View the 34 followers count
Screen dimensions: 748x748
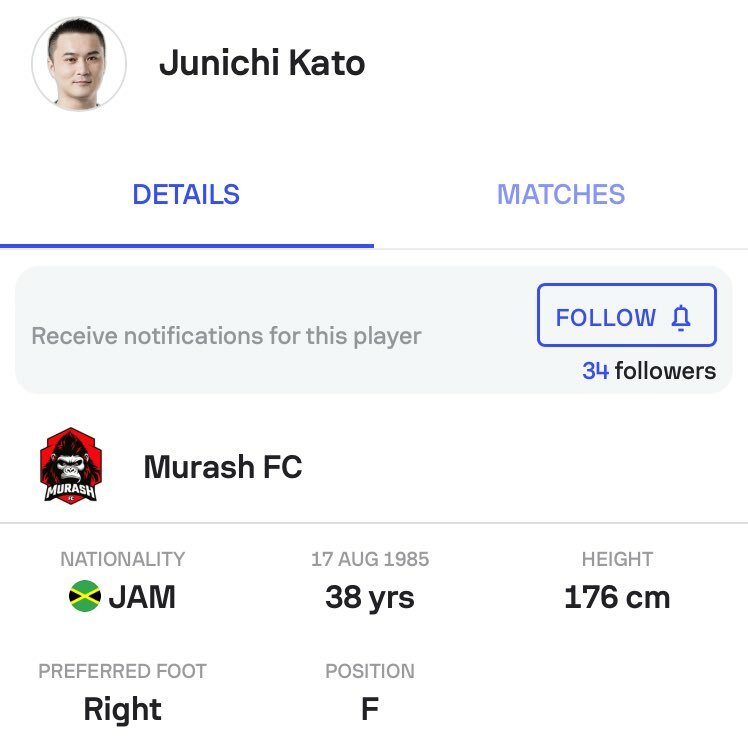[x=649, y=371]
